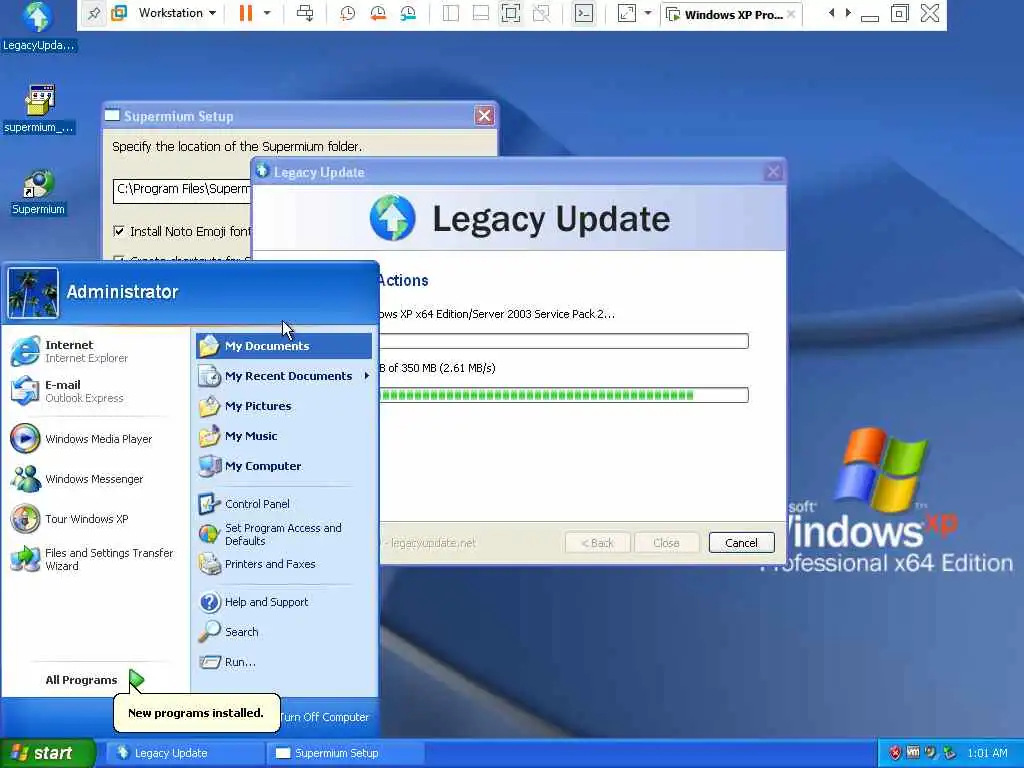Open My Pictures
The width and height of the screenshot is (1024, 768).
point(283,406)
